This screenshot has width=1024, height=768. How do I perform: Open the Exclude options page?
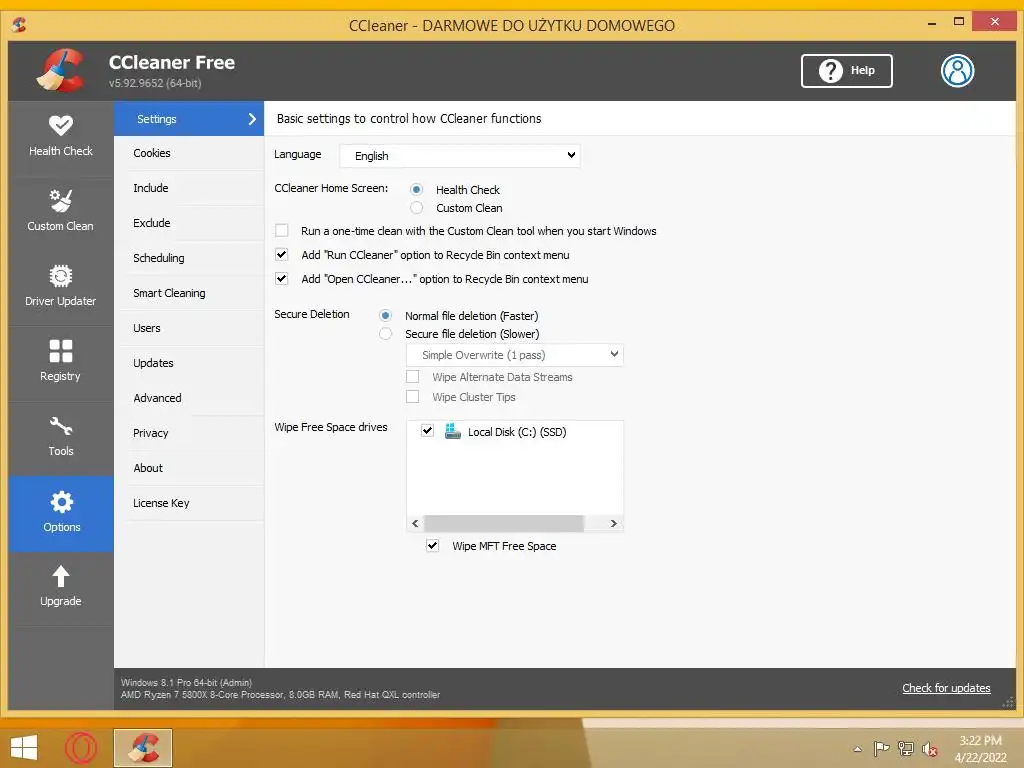(189, 223)
